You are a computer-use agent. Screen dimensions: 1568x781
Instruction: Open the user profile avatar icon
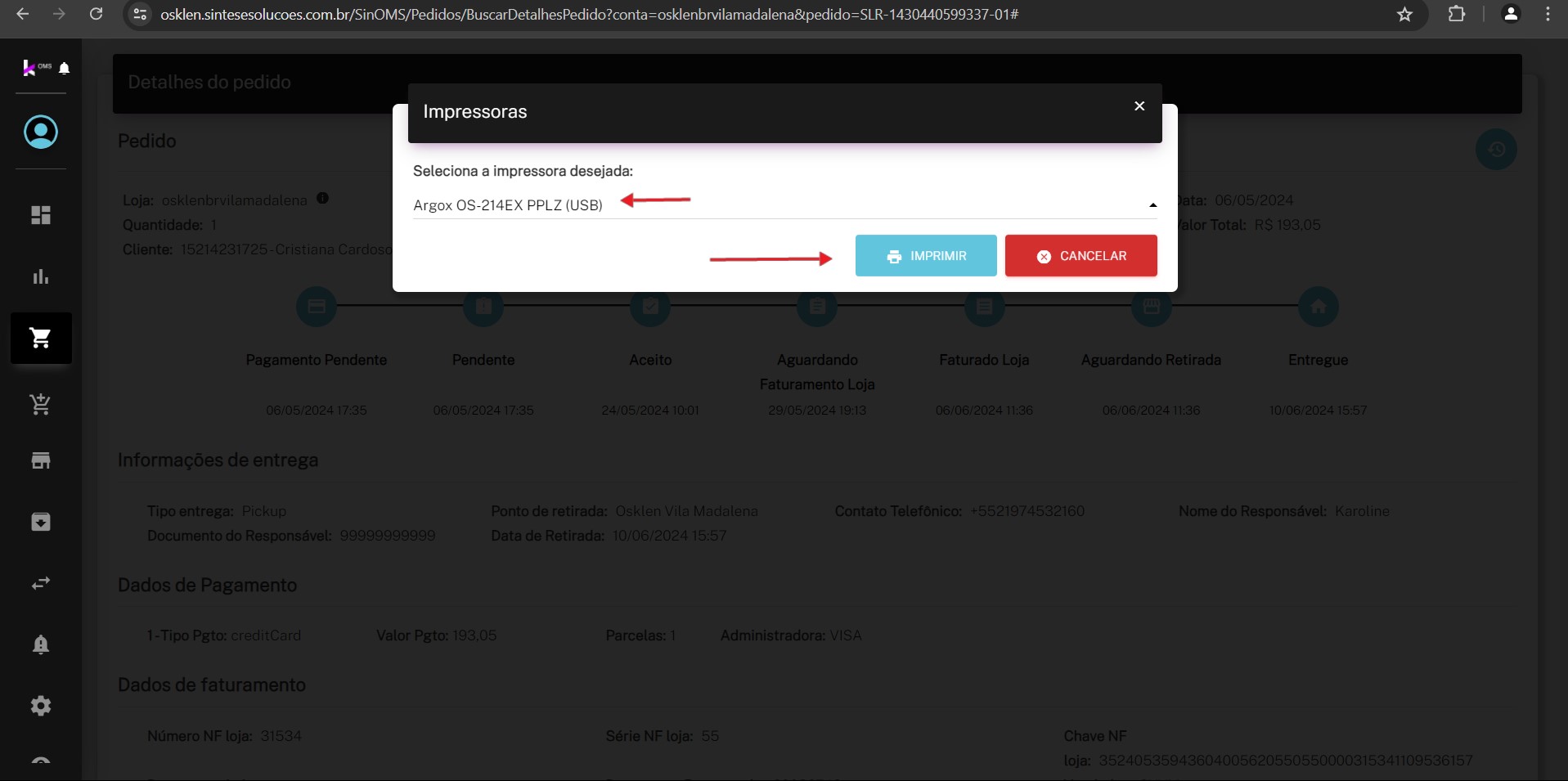[x=41, y=132]
